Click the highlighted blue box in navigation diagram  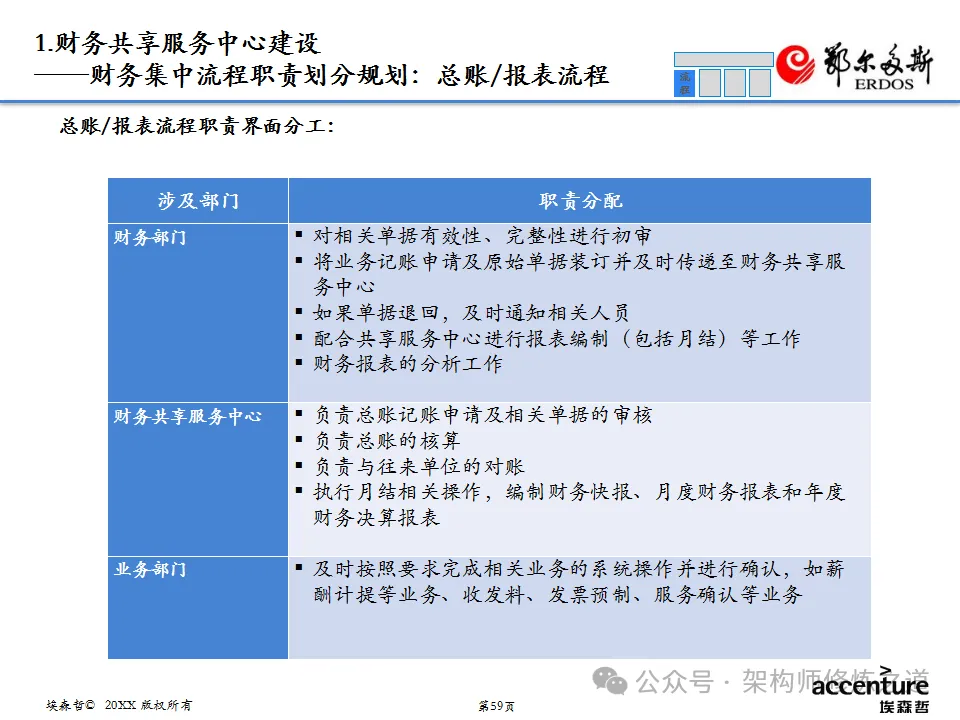coord(684,83)
